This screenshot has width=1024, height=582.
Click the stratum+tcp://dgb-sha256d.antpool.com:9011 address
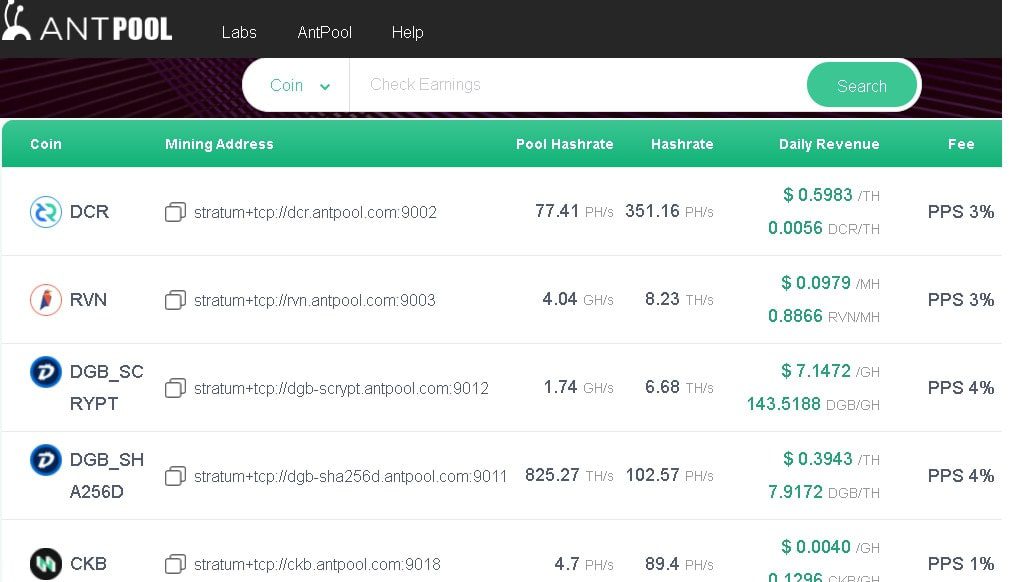351,477
